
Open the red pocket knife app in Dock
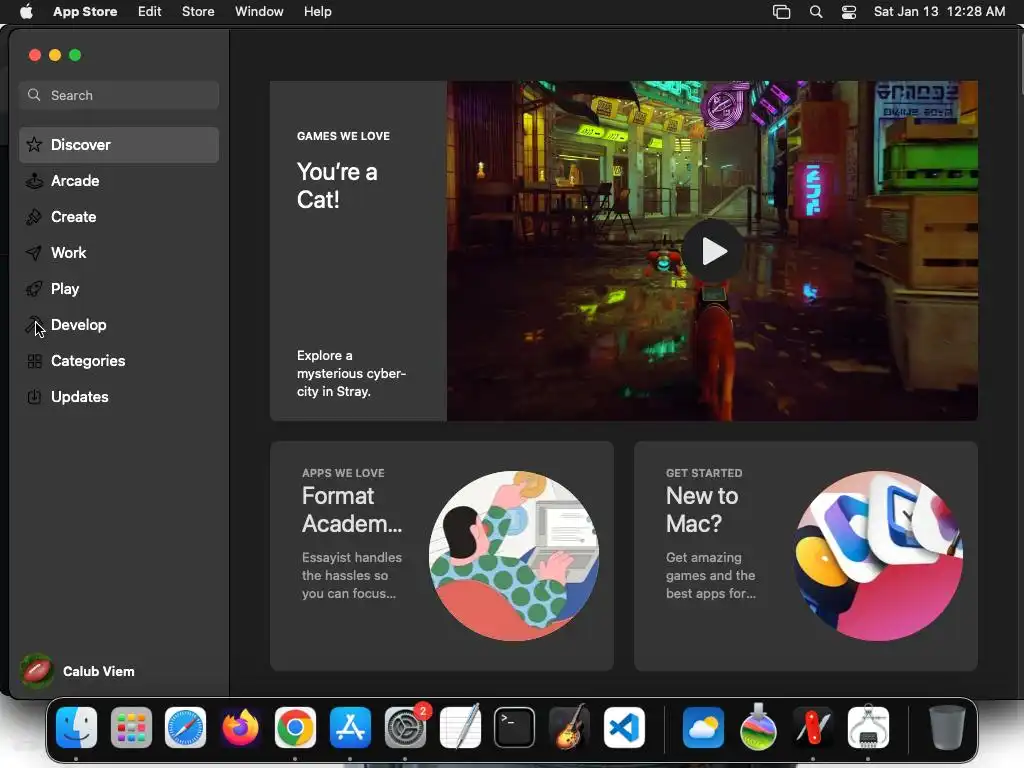point(813,728)
